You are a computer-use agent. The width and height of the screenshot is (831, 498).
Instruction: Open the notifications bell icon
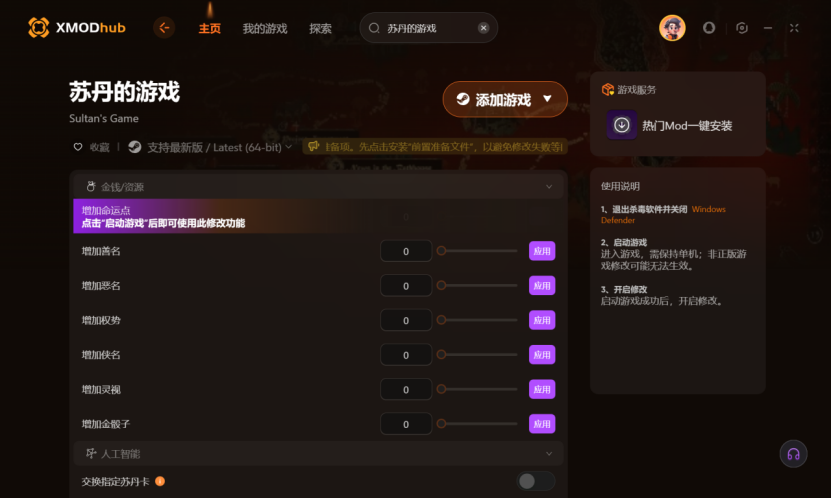(x=709, y=28)
